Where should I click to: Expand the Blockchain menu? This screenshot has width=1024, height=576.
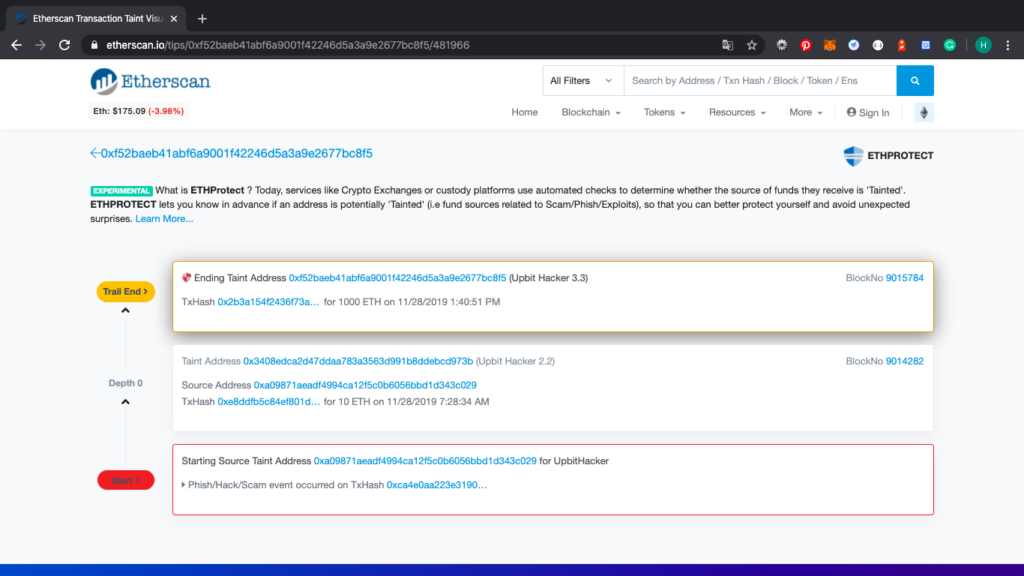pos(591,112)
